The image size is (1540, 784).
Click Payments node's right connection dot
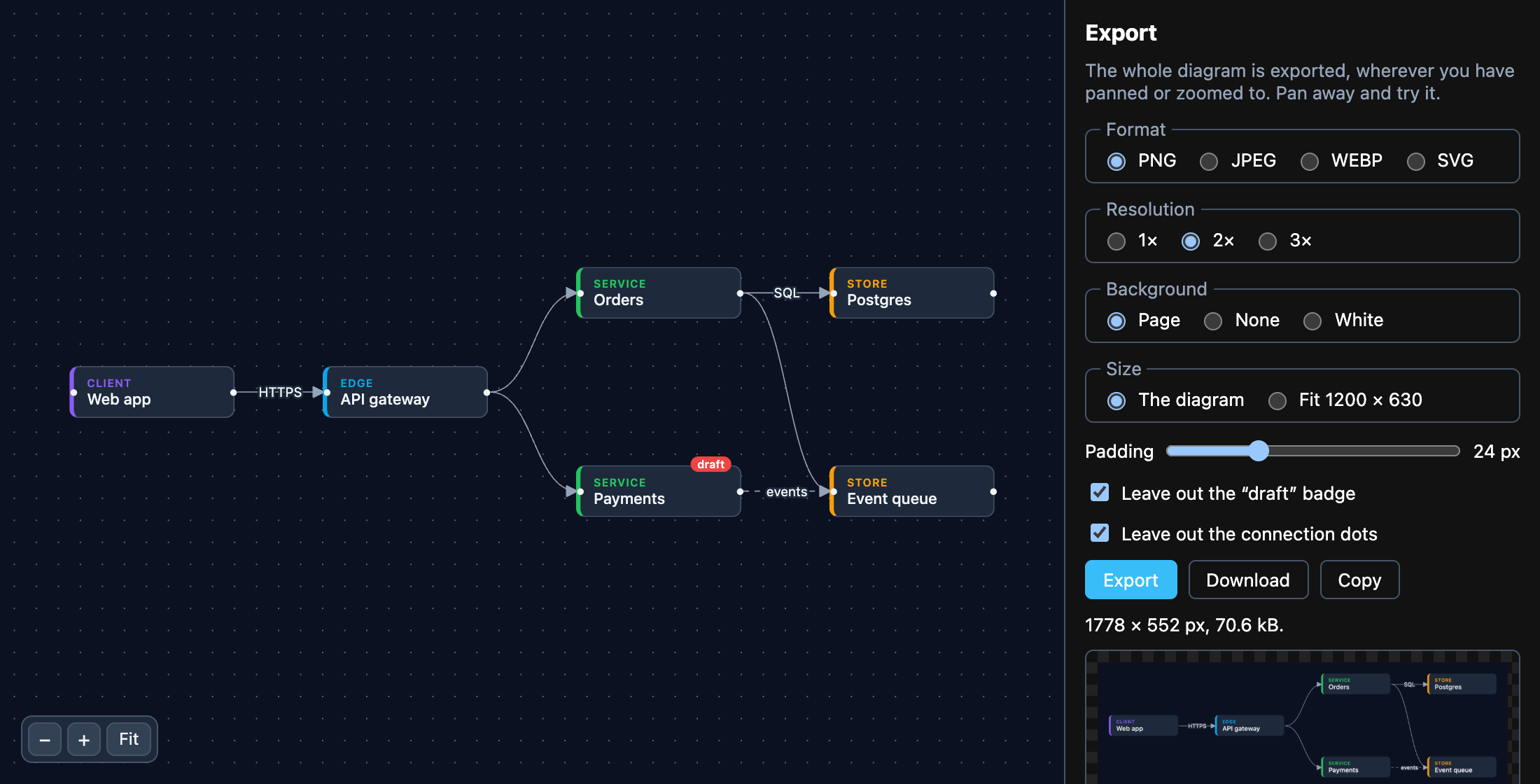(740, 491)
